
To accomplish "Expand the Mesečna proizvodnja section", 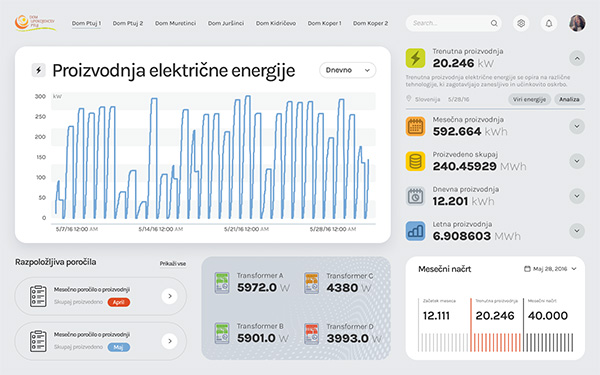I will (x=577, y=126).
